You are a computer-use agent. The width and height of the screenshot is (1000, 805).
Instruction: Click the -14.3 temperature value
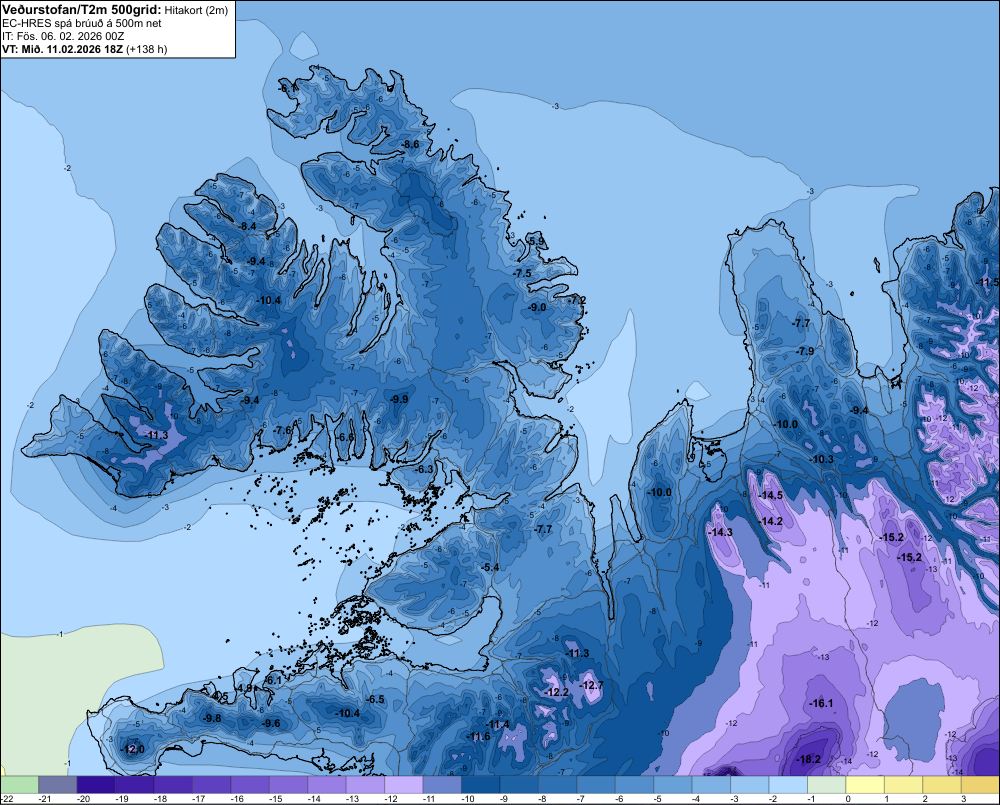coord(721,532)
